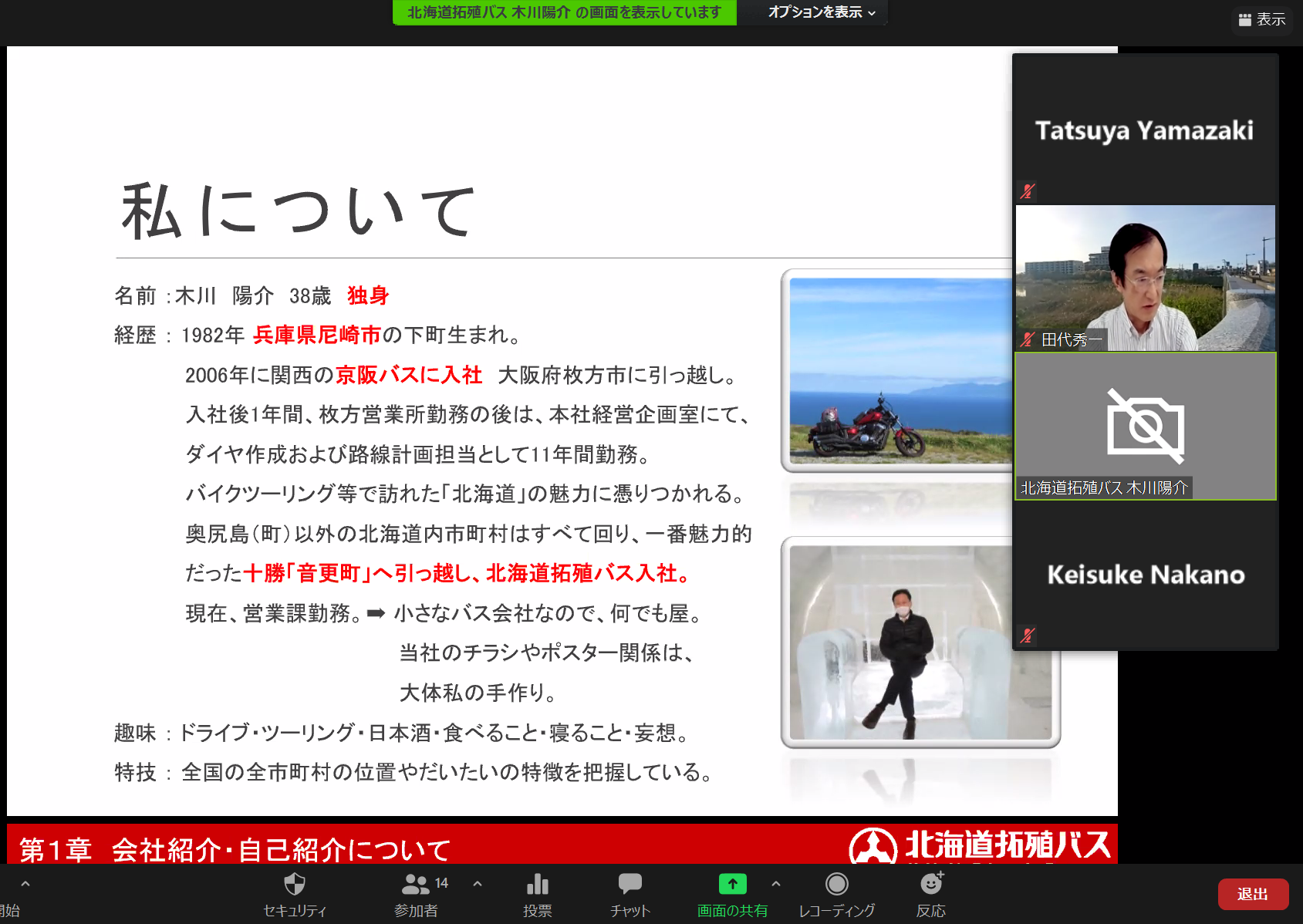Click the muted mic icon on Tatsuya Yamazaki tile

1027,191
